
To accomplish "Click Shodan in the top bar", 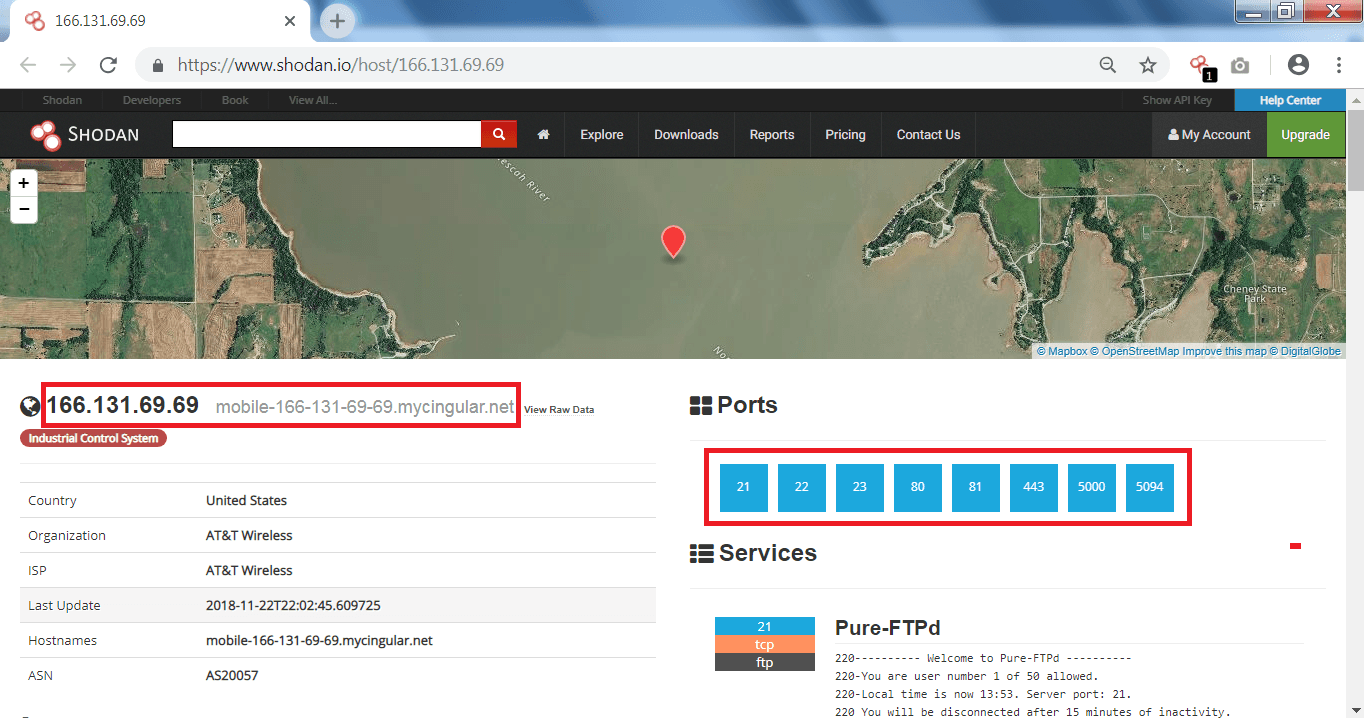I will click(63, 100).
